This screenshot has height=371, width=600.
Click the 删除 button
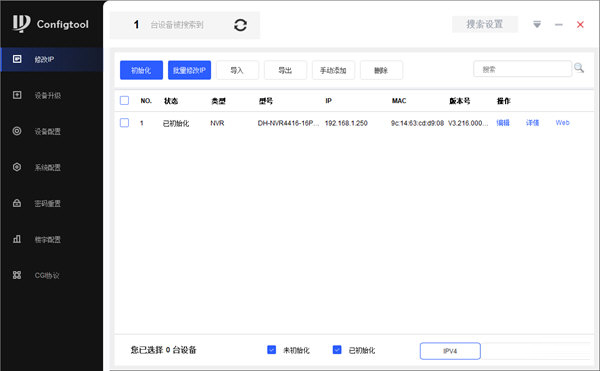[x=381, y=70]
